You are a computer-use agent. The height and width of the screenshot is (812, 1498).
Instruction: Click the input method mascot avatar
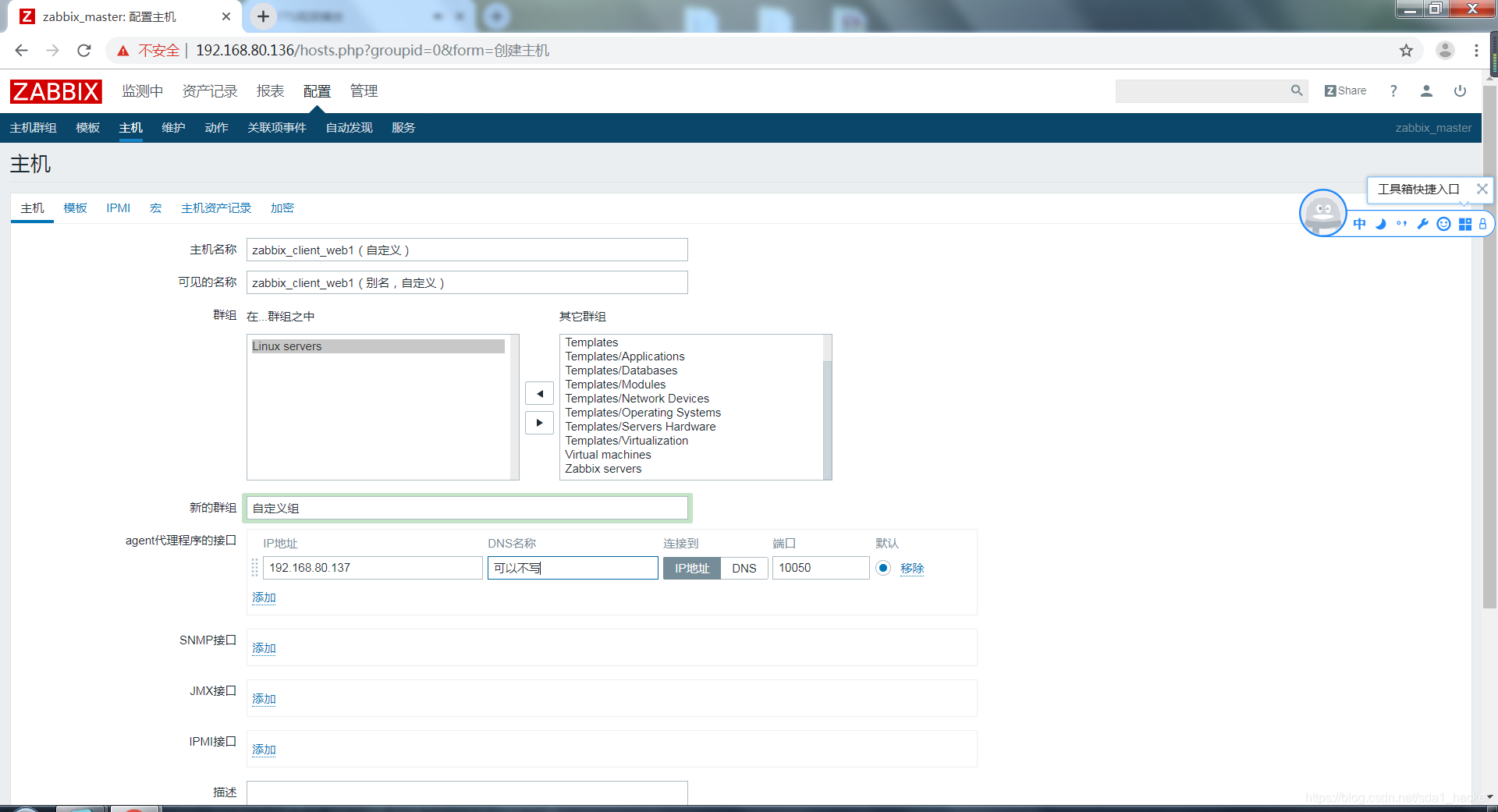pos(1322,212)
